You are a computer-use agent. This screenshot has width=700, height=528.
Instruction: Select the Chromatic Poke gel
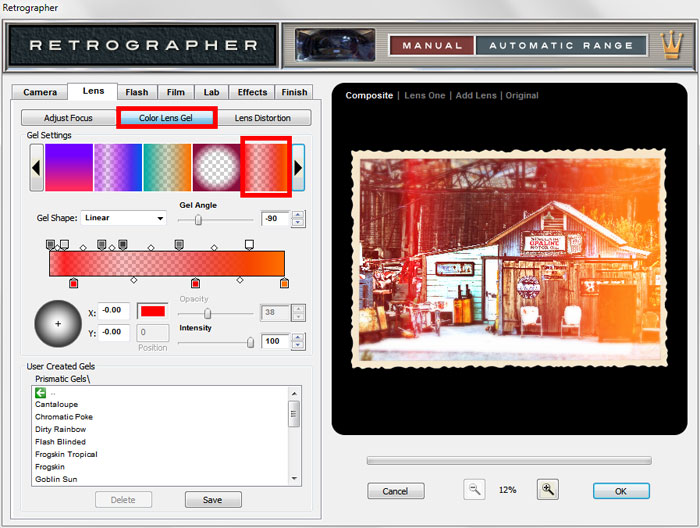(x=64, y=417)
